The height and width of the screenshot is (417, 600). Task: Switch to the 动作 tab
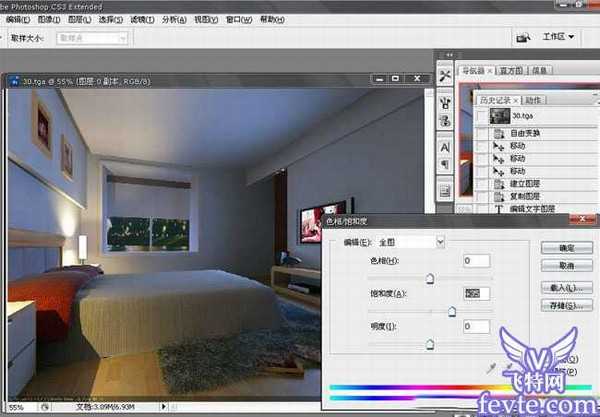pos(533,100)
